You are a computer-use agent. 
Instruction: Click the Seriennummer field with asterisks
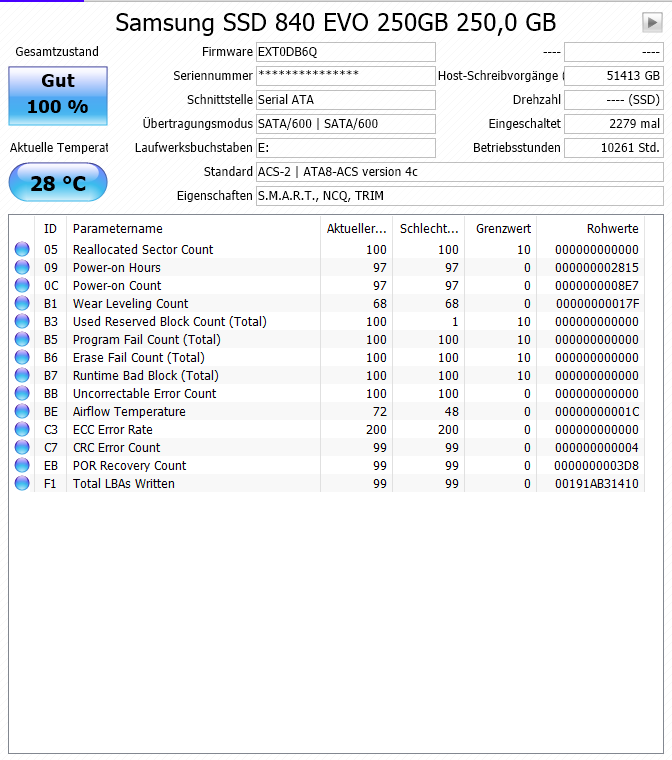pos(346,76)
